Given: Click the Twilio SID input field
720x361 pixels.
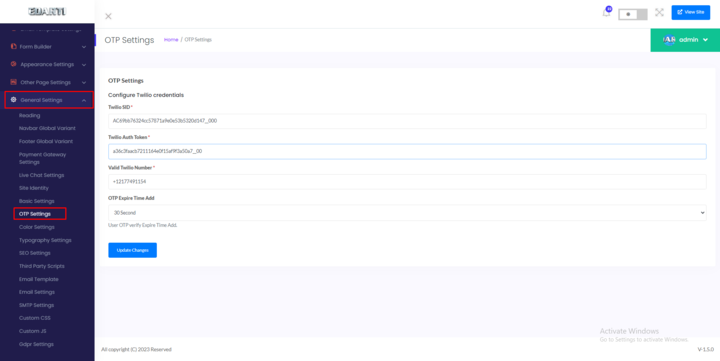Looking at the screenshot, I should coord(407,121).
